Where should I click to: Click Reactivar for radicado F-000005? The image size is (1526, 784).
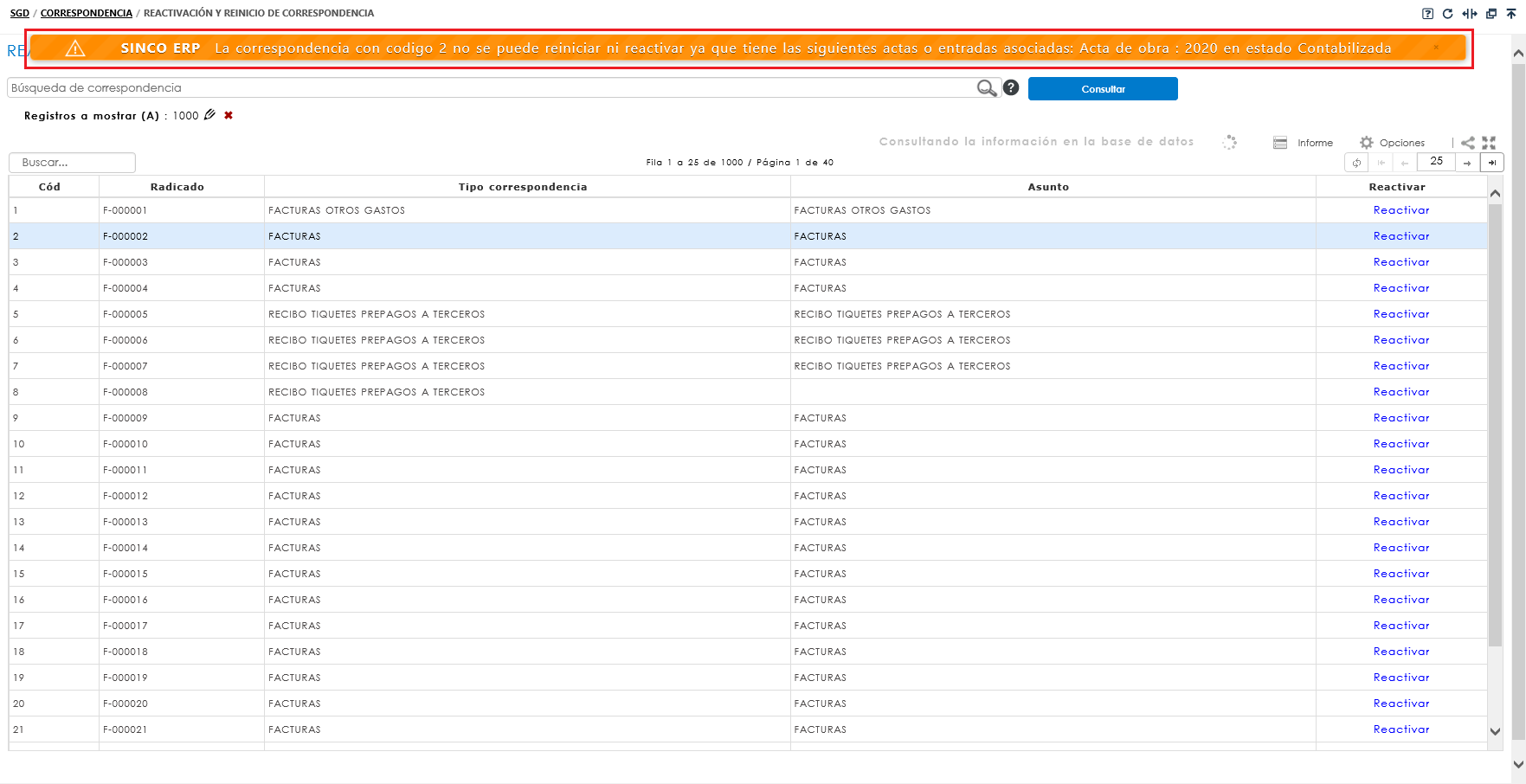coord(1401,314)
